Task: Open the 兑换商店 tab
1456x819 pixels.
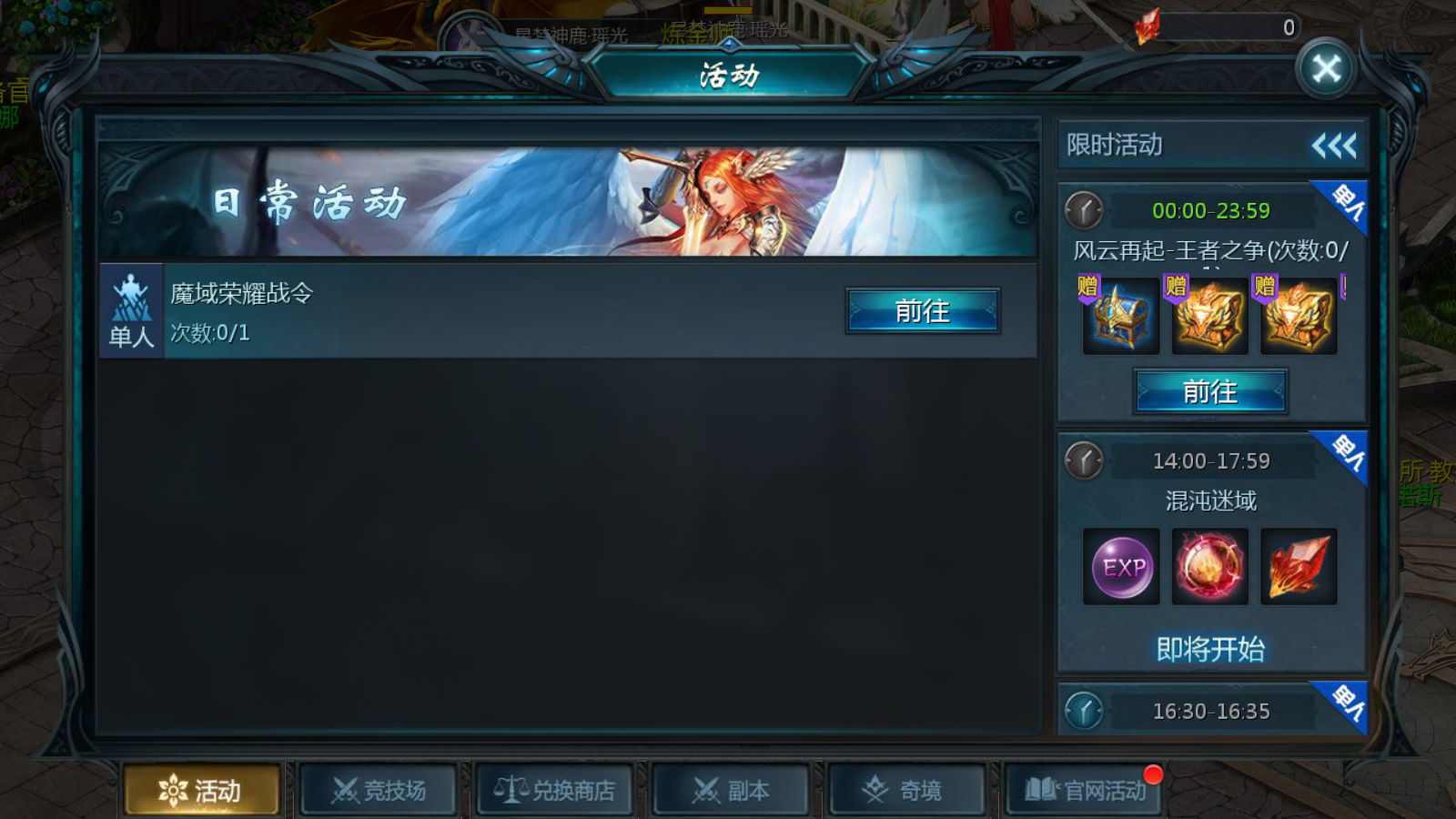Action: click(554, 790)
